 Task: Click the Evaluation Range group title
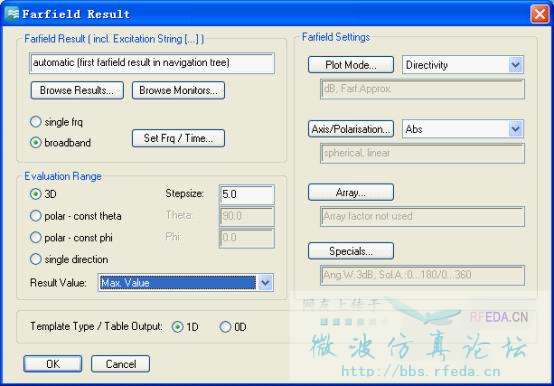(x=63, y=176)
